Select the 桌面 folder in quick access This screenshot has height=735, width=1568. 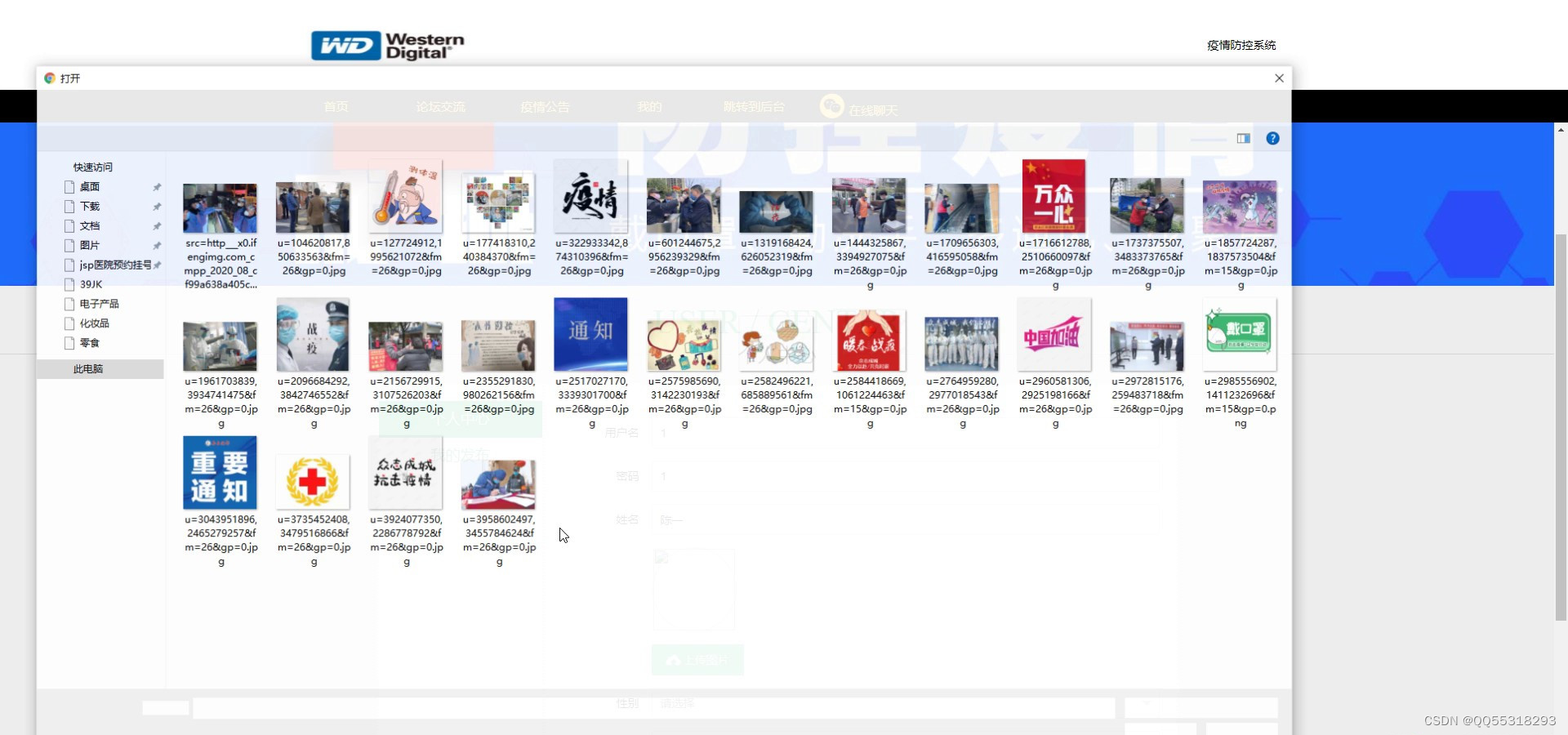pos(90,187)
